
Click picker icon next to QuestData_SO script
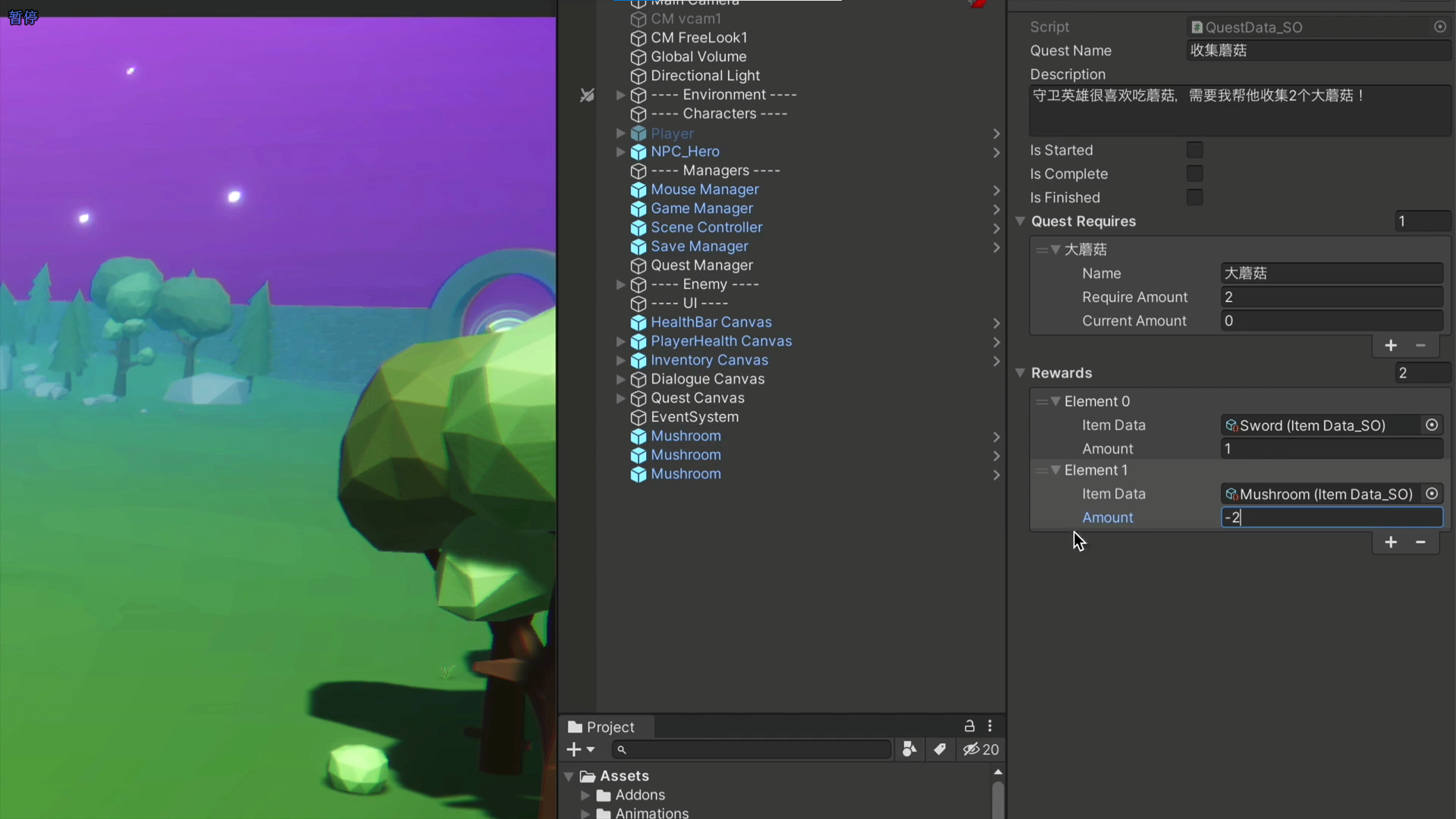click(x=1439, y=27)
